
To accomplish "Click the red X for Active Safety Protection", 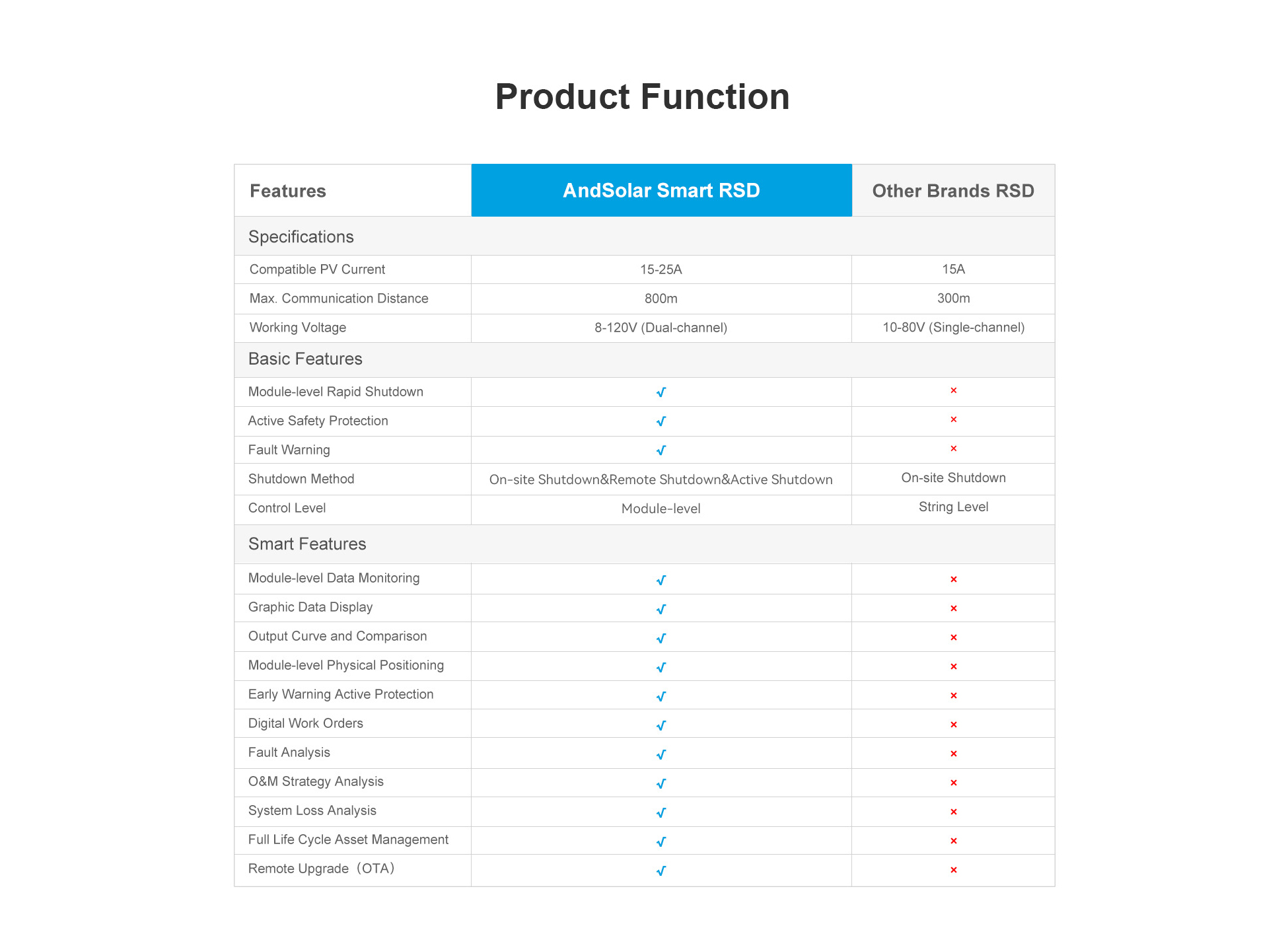I will click(953, 420).
